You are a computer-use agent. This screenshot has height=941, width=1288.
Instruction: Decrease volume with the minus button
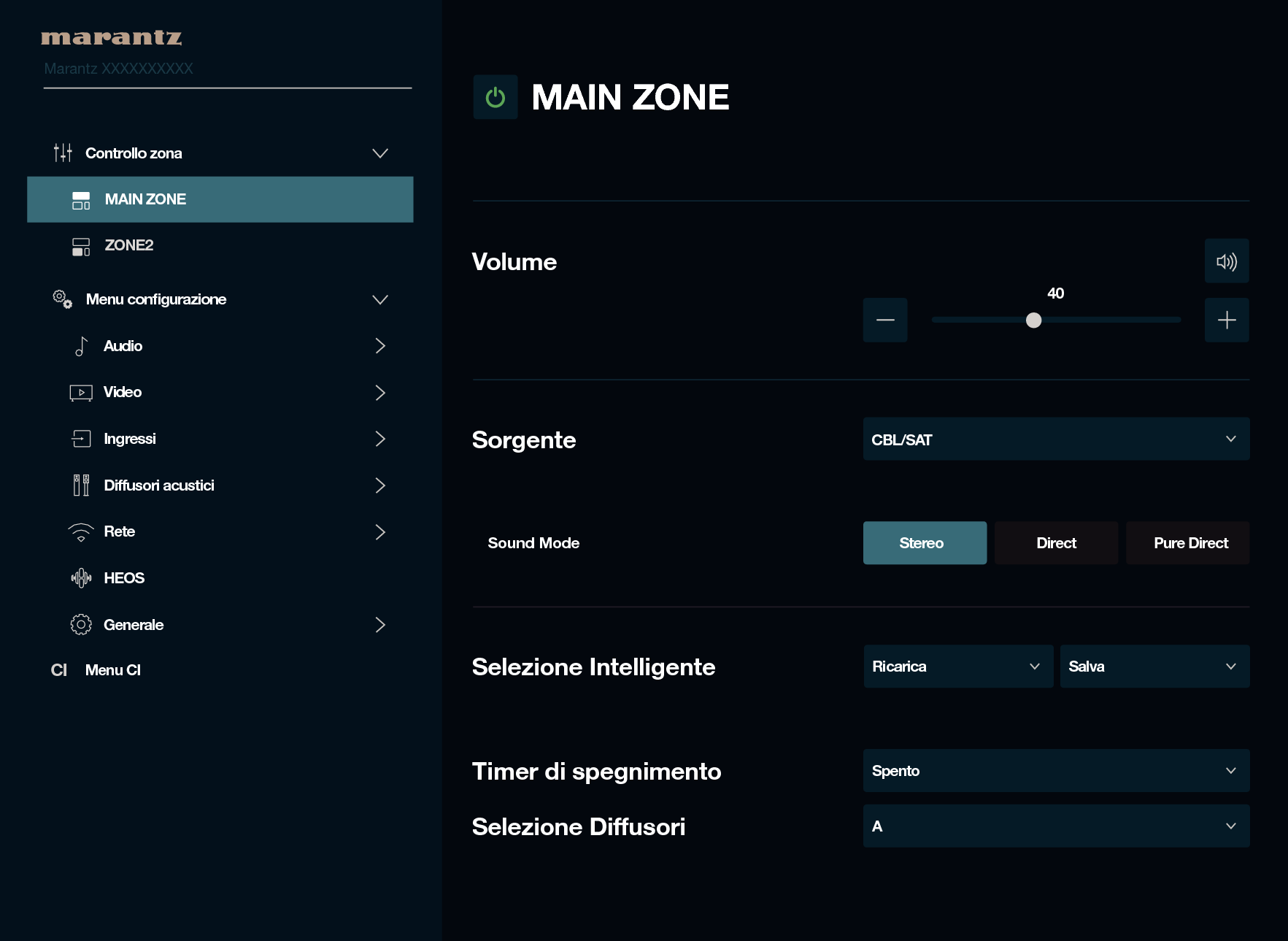tap(884, 320)
